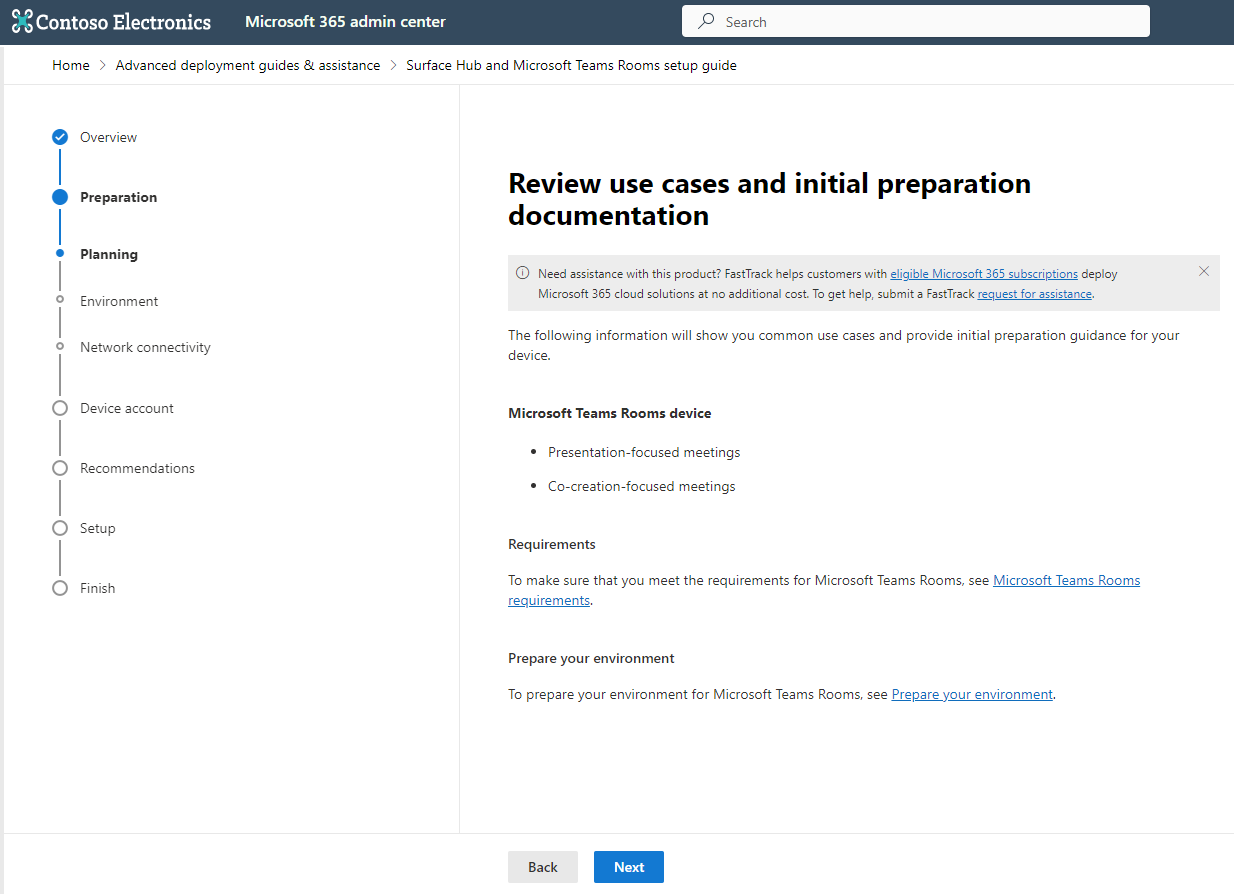Viewport: 1234px width, 894px height.
Task: Go to the Planning sub-step
Action: 109,254
